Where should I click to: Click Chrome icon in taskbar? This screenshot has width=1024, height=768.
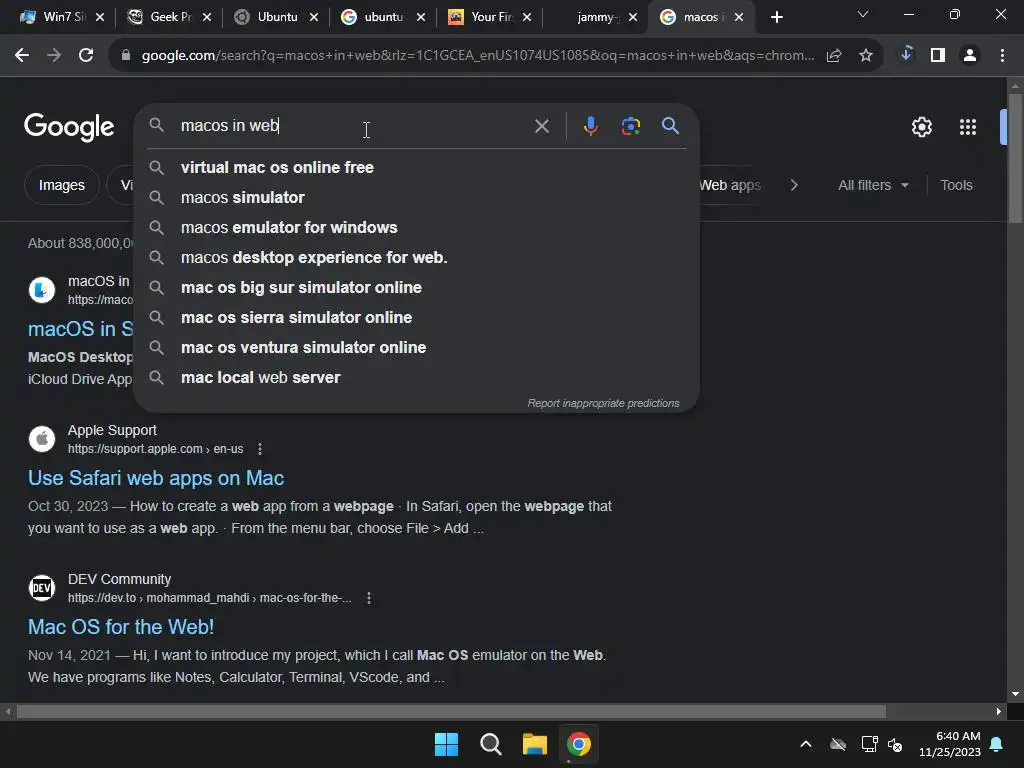pos(579,744)
